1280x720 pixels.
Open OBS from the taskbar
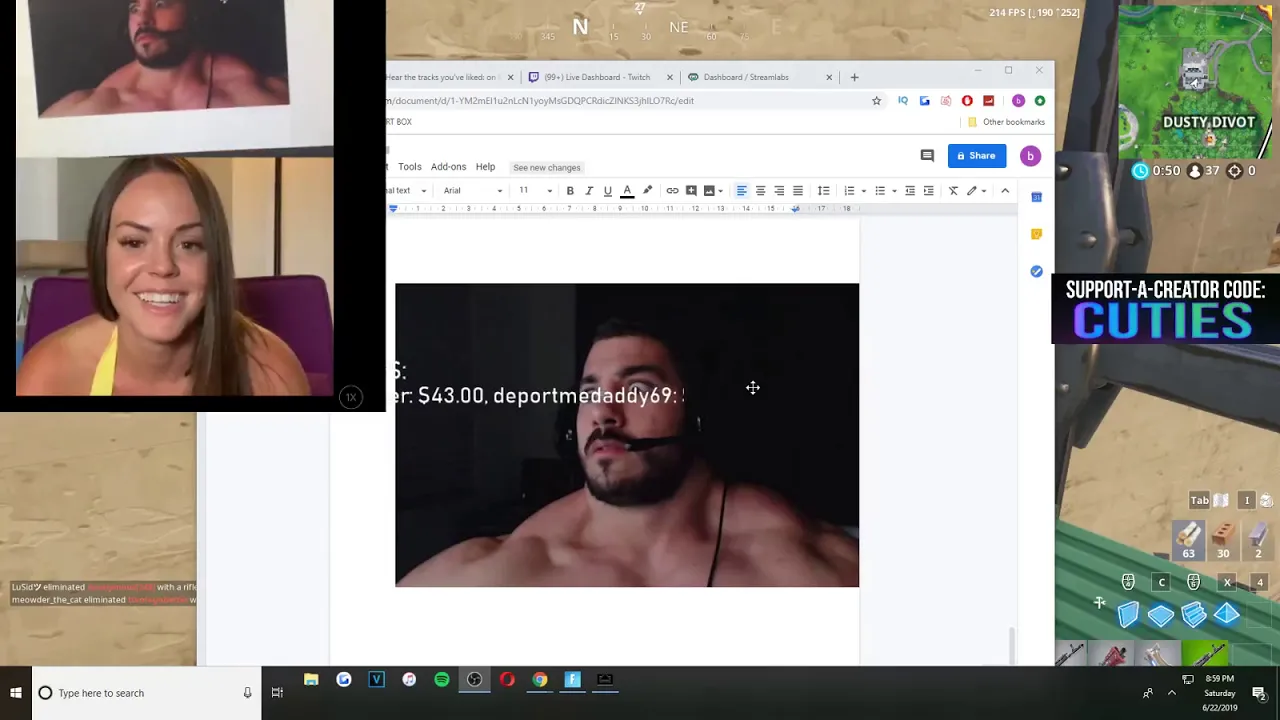click(x=475, y=680)
